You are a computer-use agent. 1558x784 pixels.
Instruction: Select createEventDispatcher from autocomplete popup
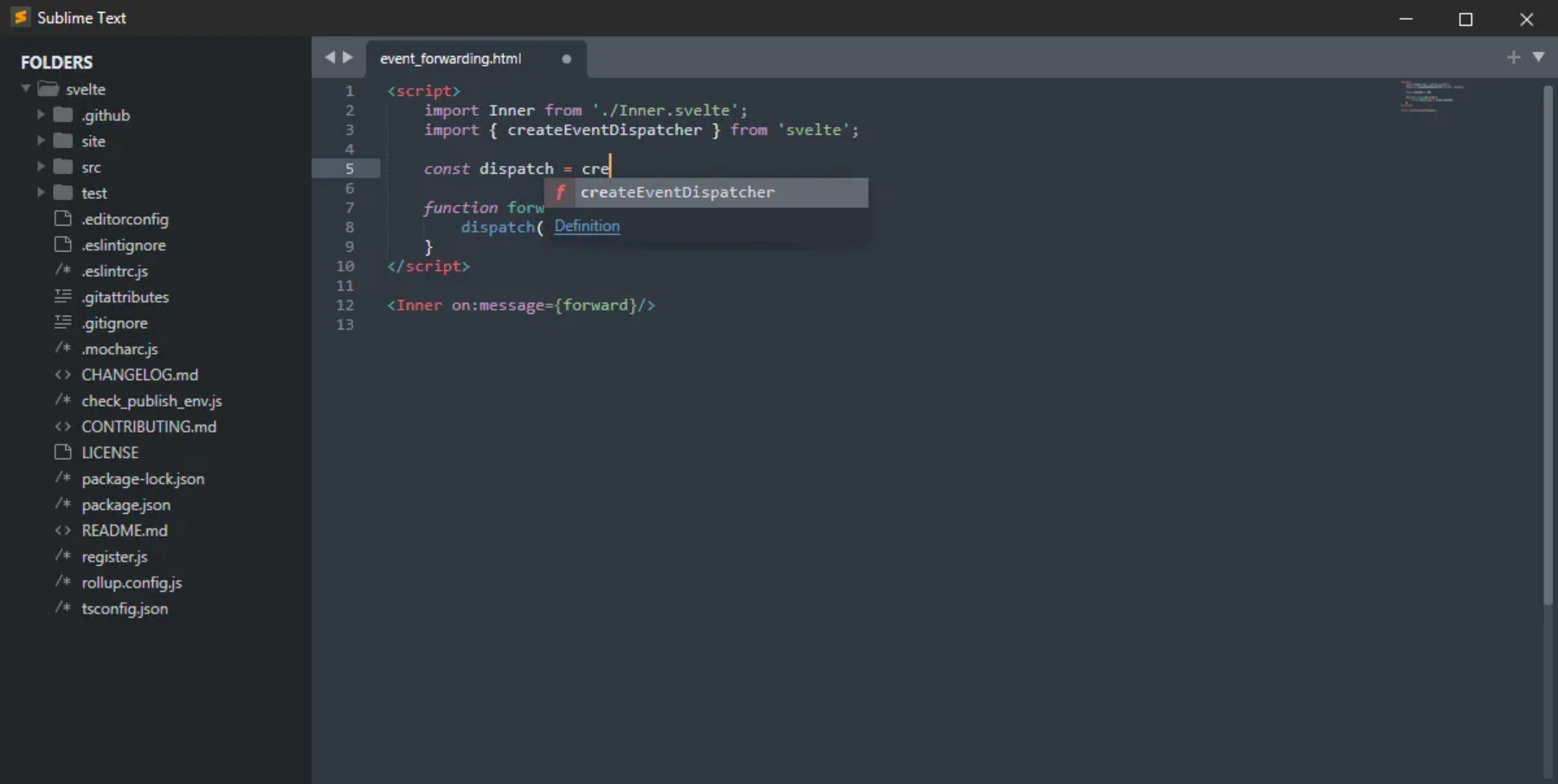click(706, 192)
